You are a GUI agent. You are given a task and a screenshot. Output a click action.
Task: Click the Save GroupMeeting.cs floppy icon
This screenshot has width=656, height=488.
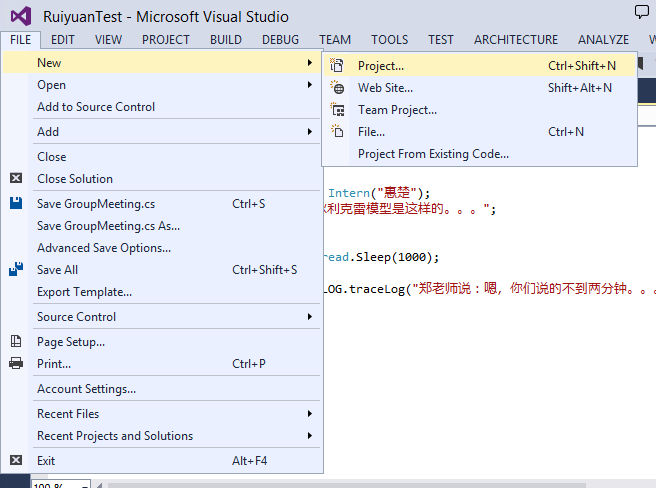tap(16, 204)
